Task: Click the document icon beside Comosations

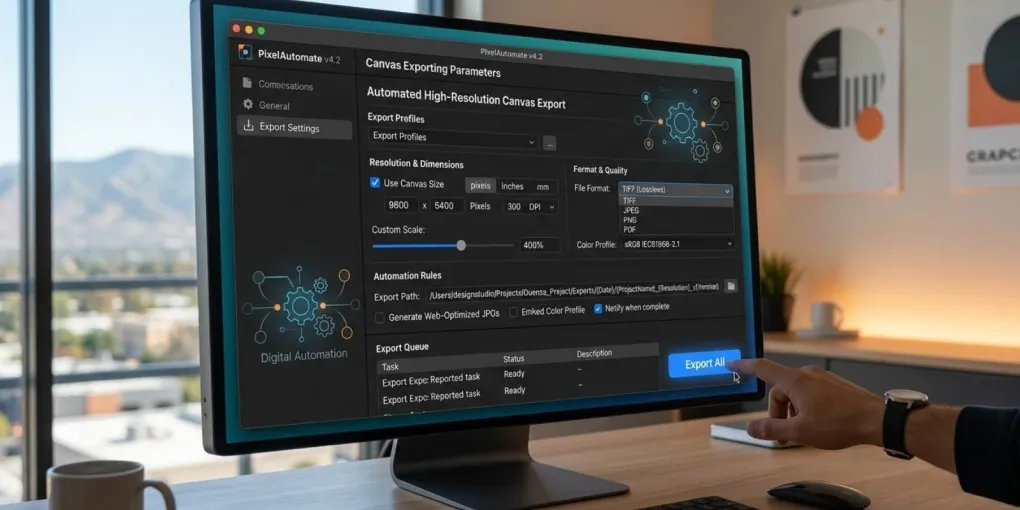Action: pos(247,83)
